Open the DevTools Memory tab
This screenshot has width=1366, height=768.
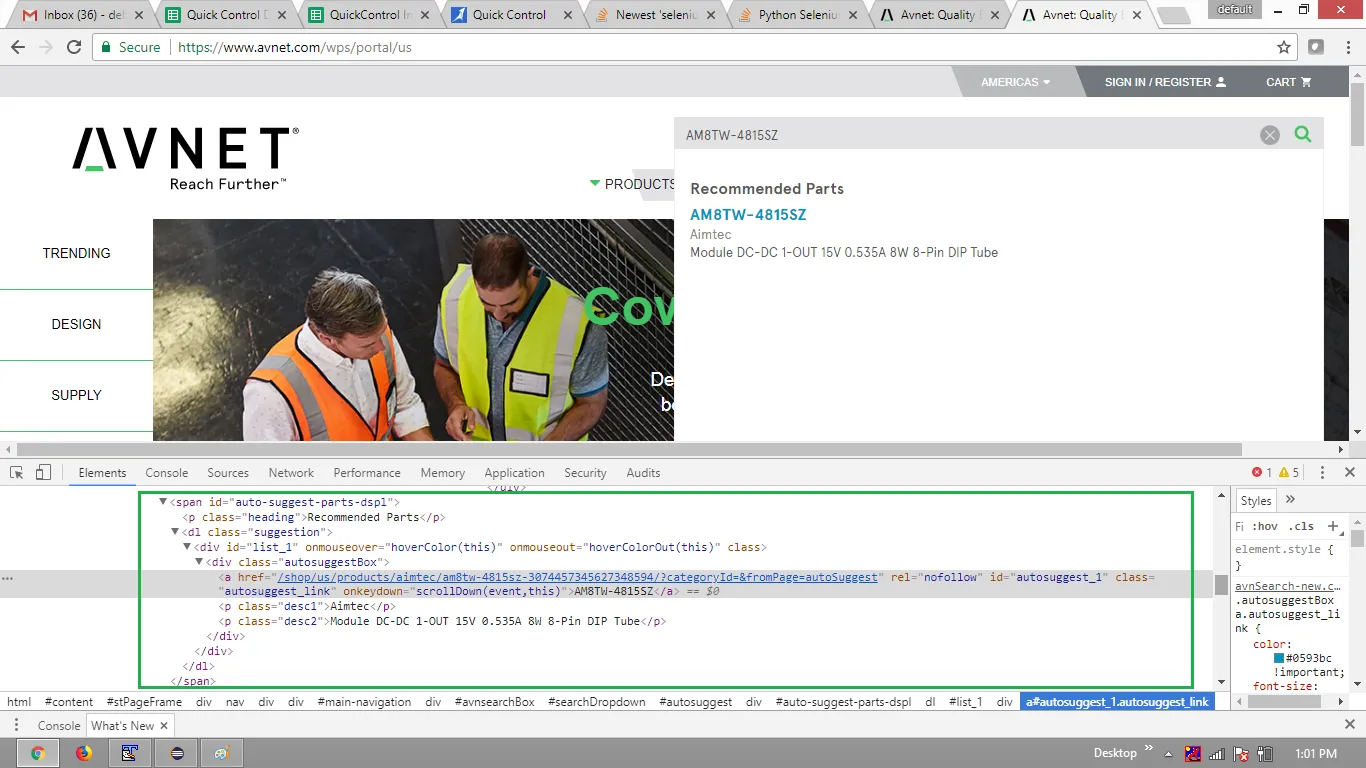[443, 473]
